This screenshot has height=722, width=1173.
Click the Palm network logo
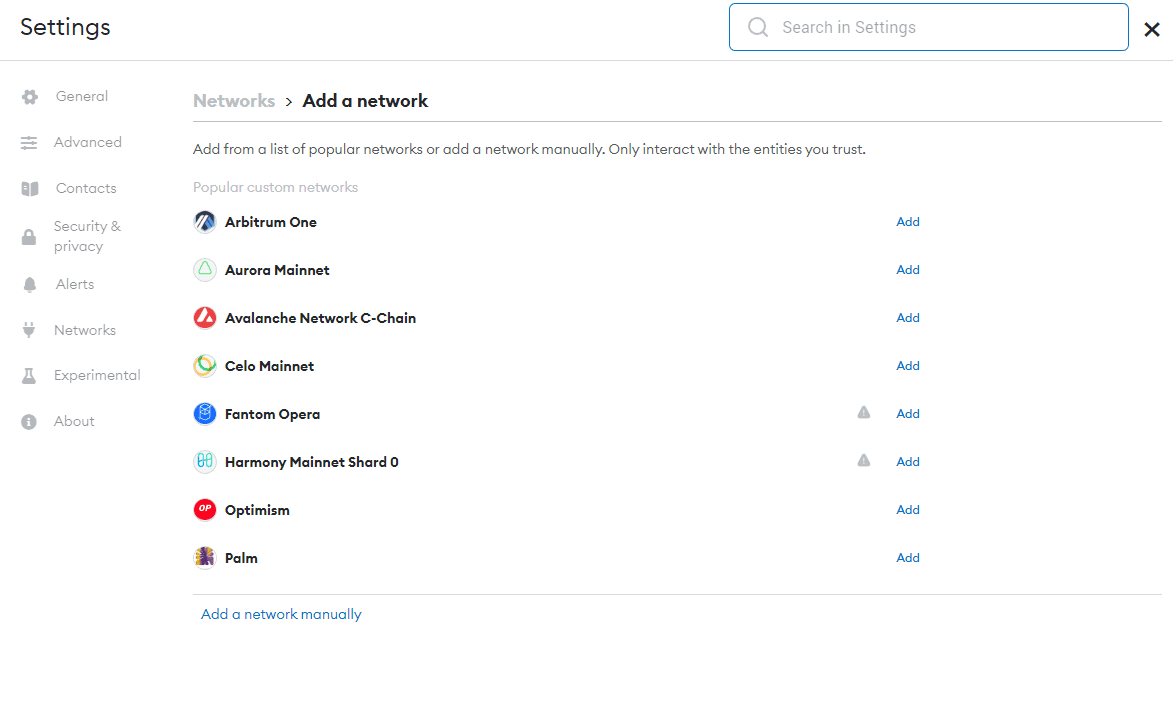pos(205,557)
